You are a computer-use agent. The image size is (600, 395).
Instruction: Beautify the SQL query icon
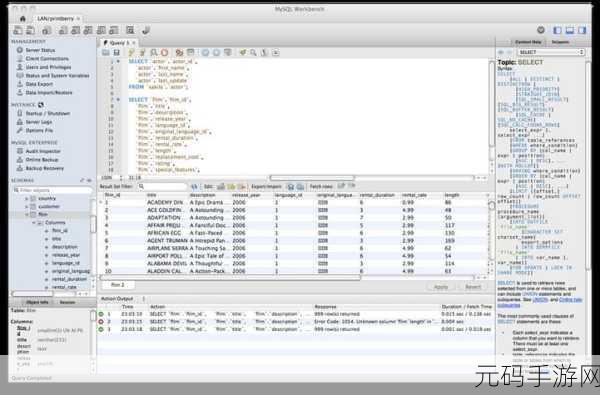pos(243,52)
